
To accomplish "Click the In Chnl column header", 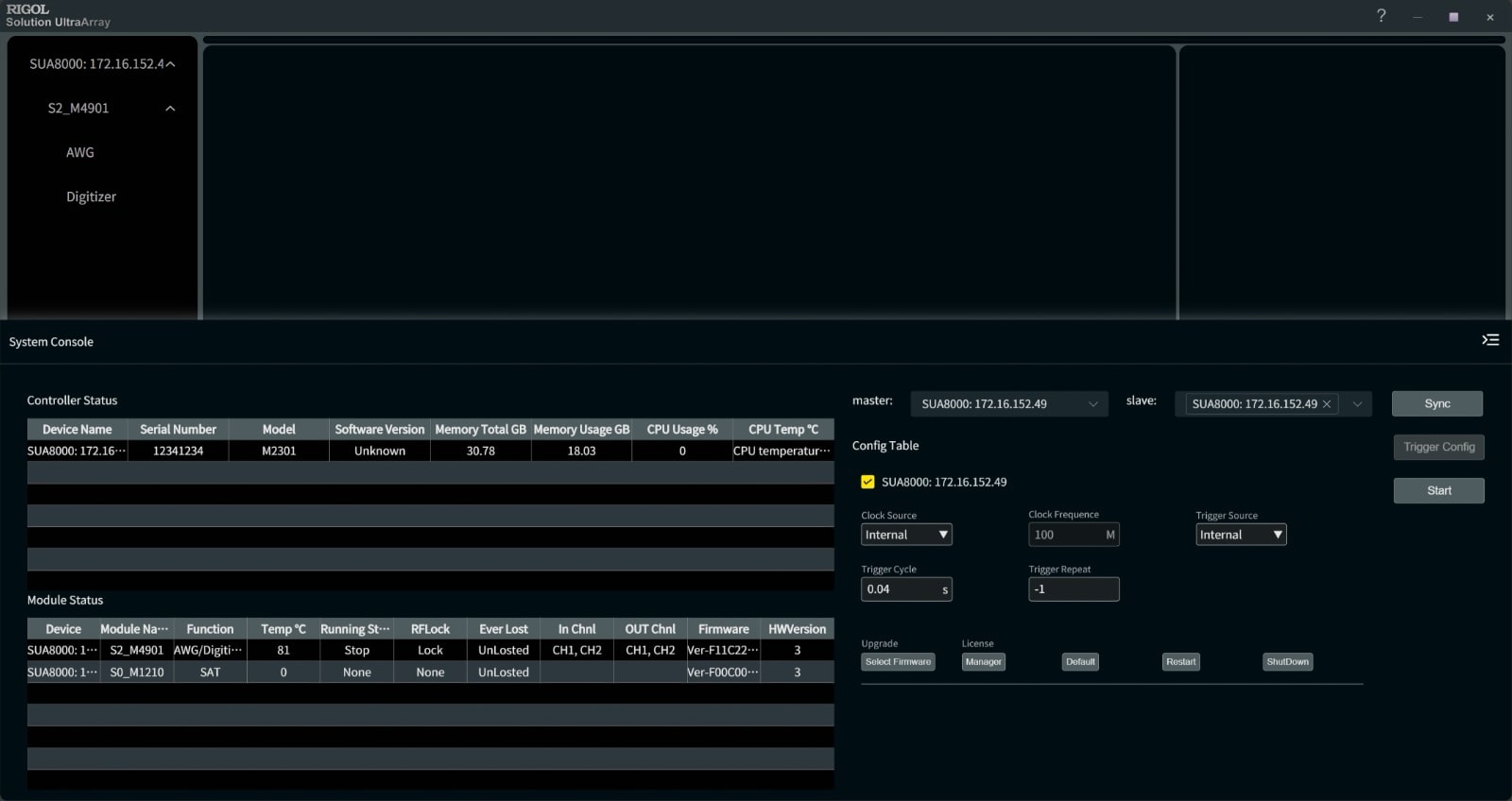I will point(576,629).
